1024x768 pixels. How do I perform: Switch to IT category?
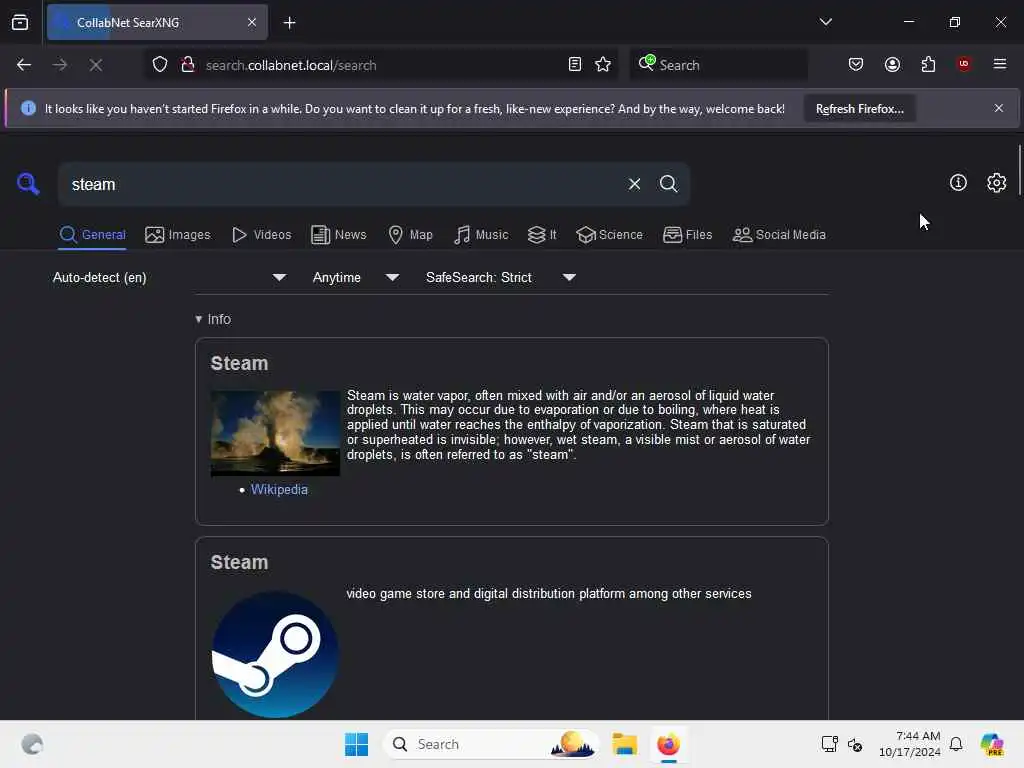tap(542, 234)
